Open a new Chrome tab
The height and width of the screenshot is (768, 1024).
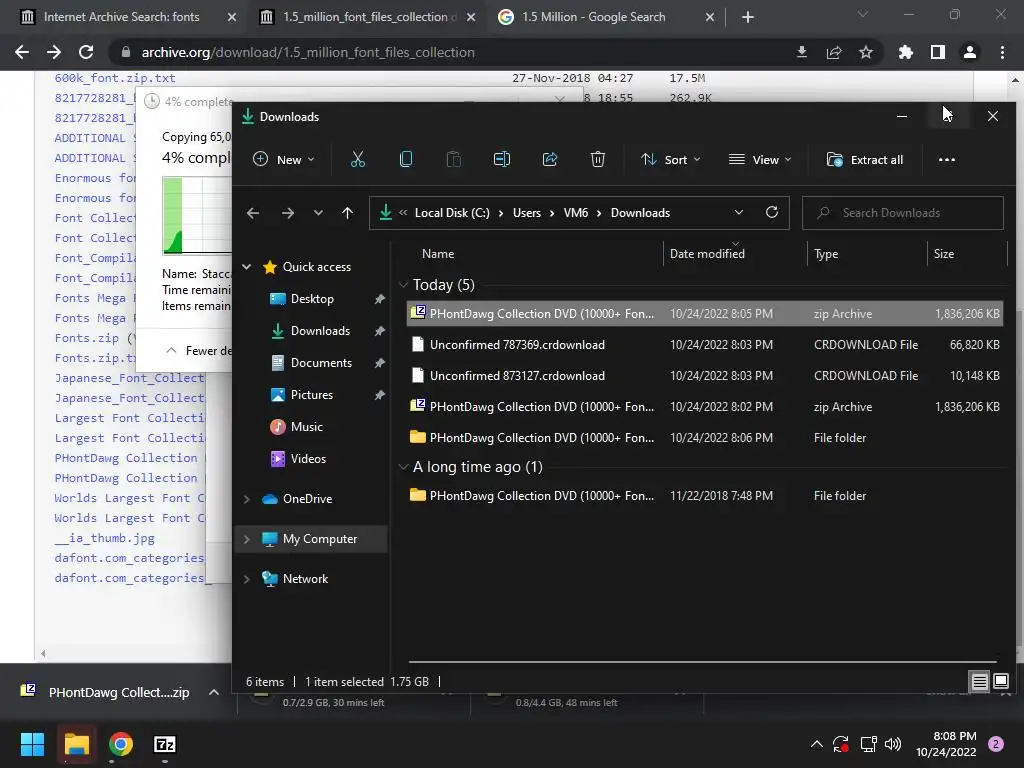coord(748,17)
